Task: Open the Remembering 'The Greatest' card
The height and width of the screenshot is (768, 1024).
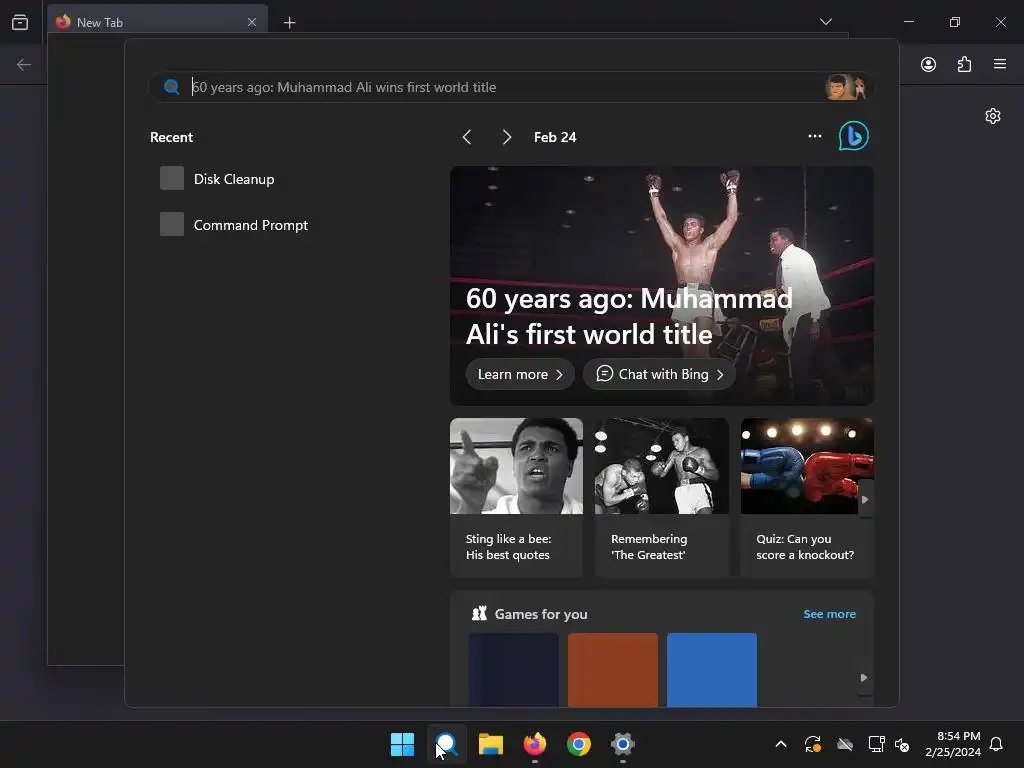Action: click(662, 498)
